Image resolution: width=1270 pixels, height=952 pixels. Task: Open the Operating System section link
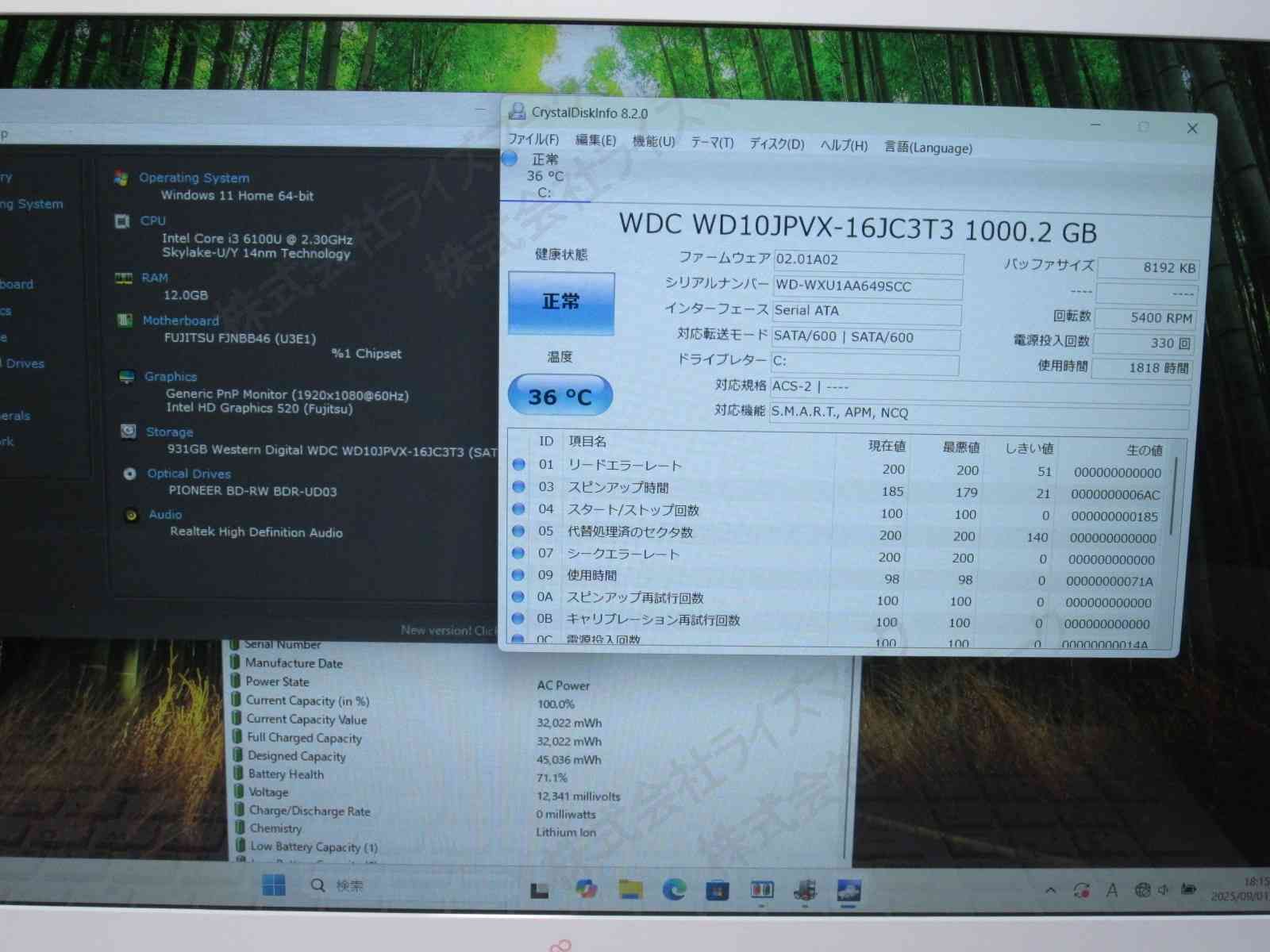pos(194,178)
